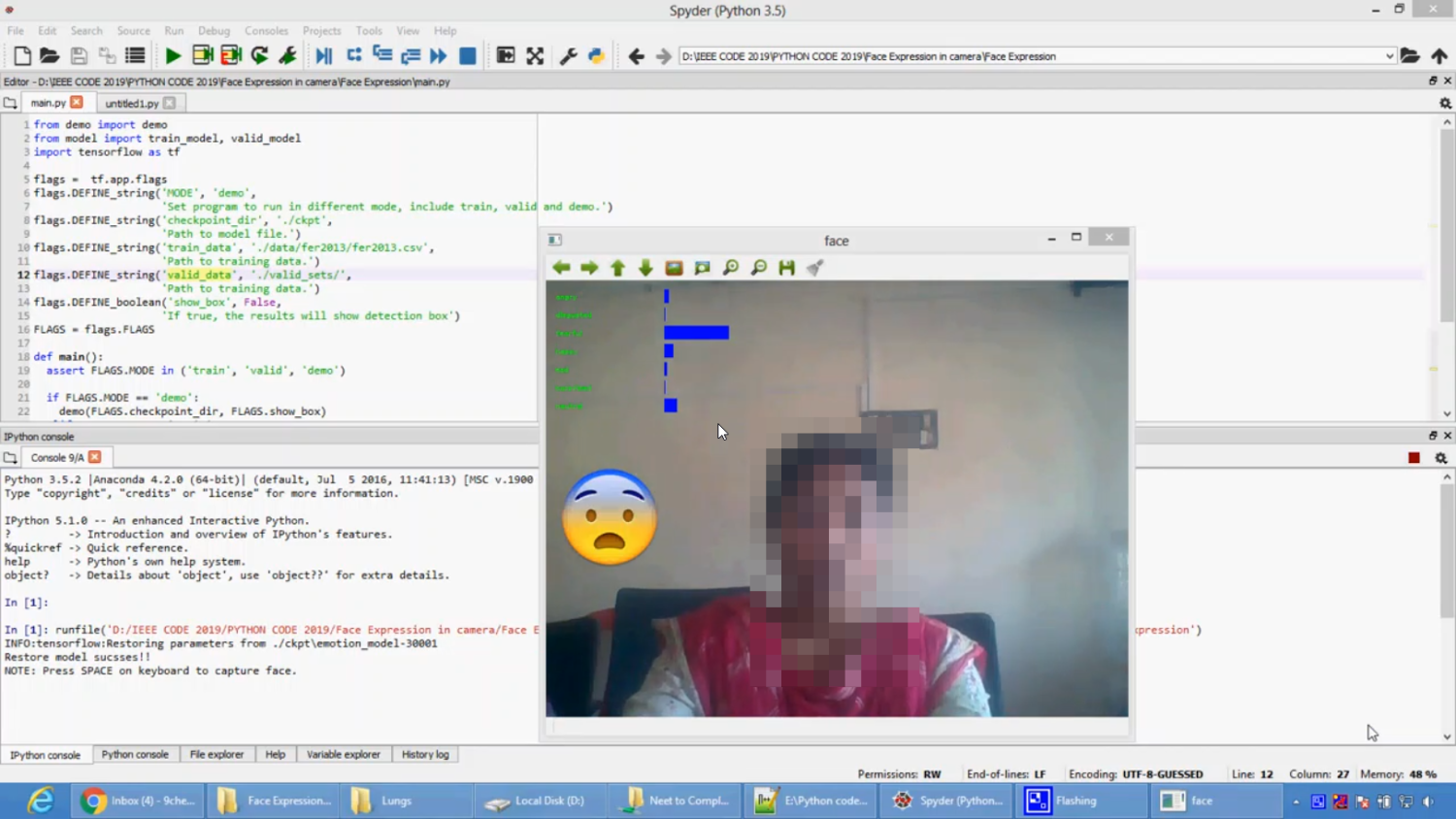Expand the working directory path dropdown
The height and width of the screenshot is (819, 1456).
pos(1389,56)
